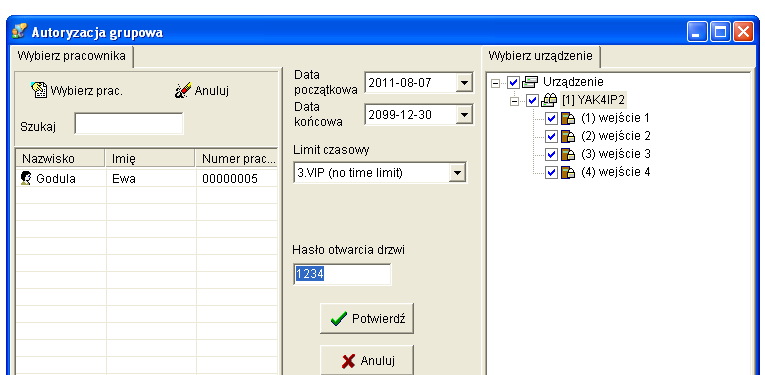The height and width of the screenshot is (375, 765).
Task: Open Data początkowa date dropdown
Action: [x=464, y=83]
